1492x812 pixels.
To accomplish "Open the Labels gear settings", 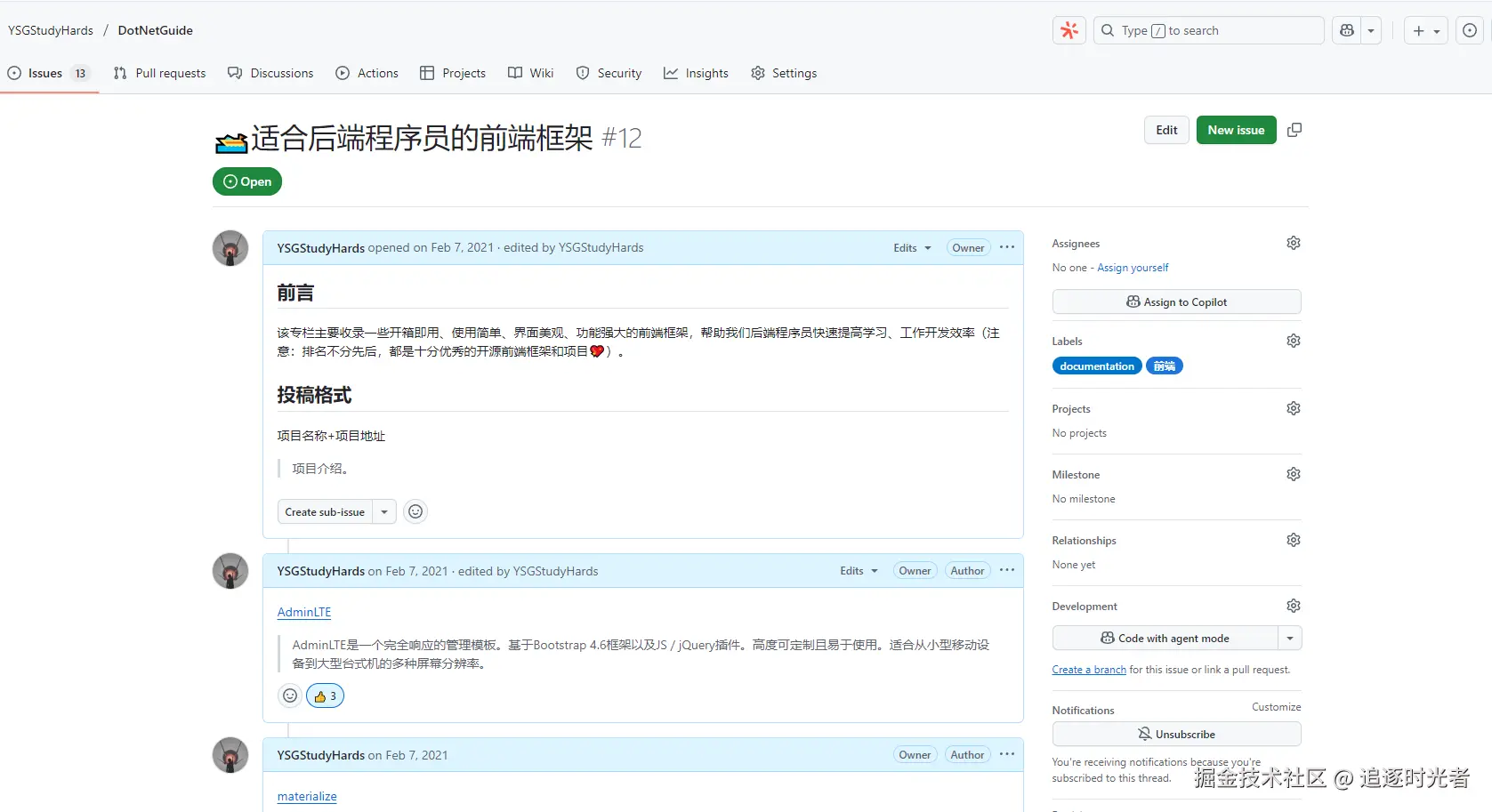I will [x=1294, y=341].
